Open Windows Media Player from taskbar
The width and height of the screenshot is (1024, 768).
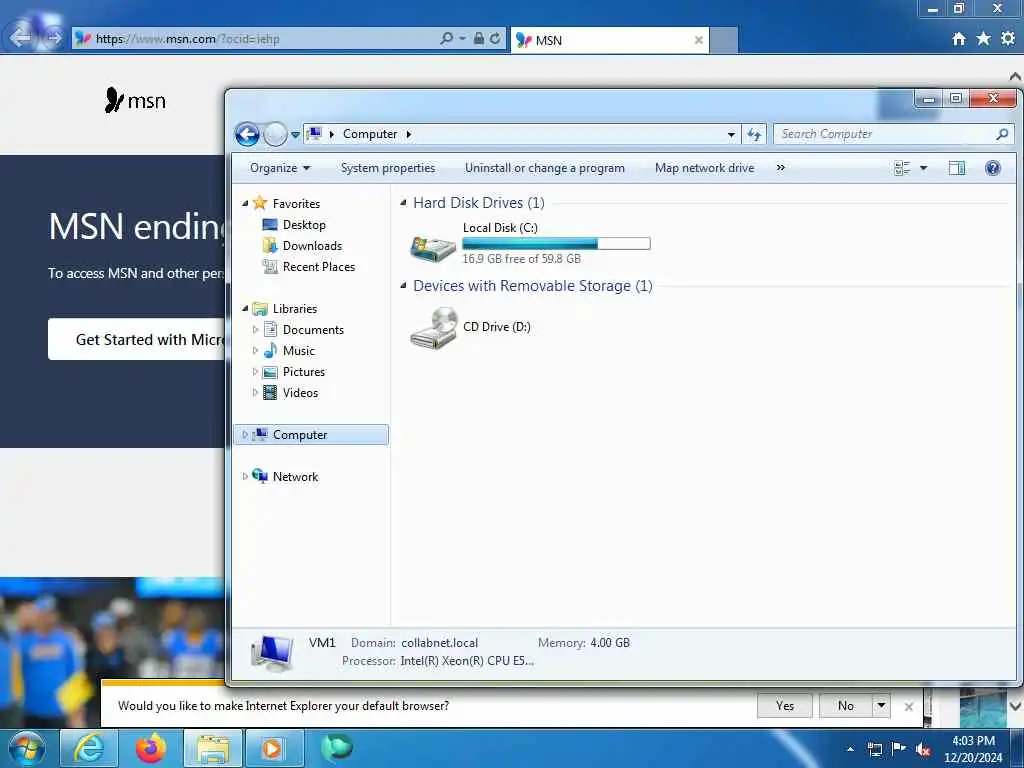pos(274,748)
